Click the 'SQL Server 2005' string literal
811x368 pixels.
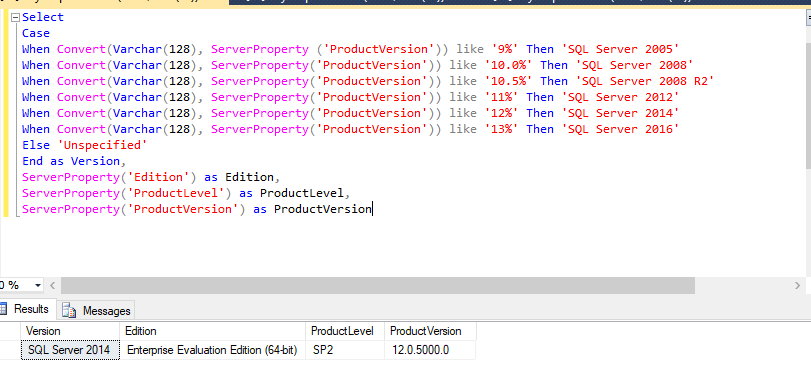pos(620,49)
